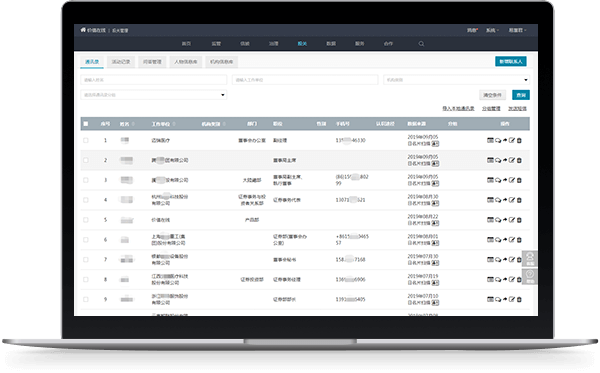Check the checkbox for row 3
This screenshot has height=373, width=600.
(86, 180)
